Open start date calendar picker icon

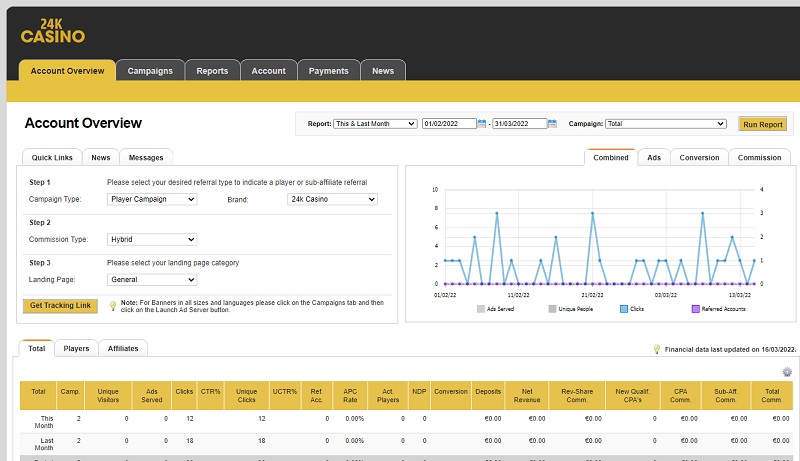click(x=482, y=123)
